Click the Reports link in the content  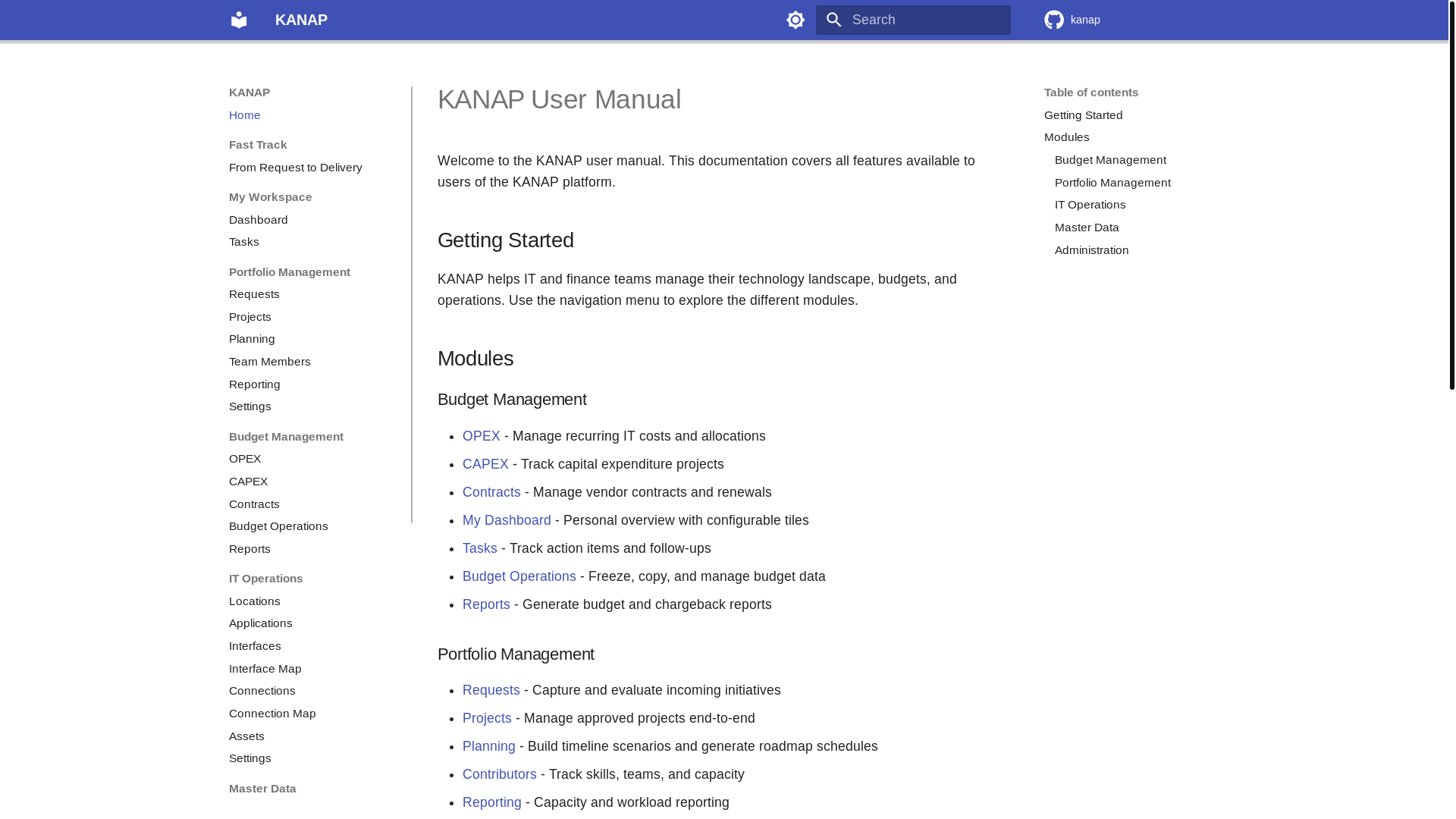pos(486,604)
